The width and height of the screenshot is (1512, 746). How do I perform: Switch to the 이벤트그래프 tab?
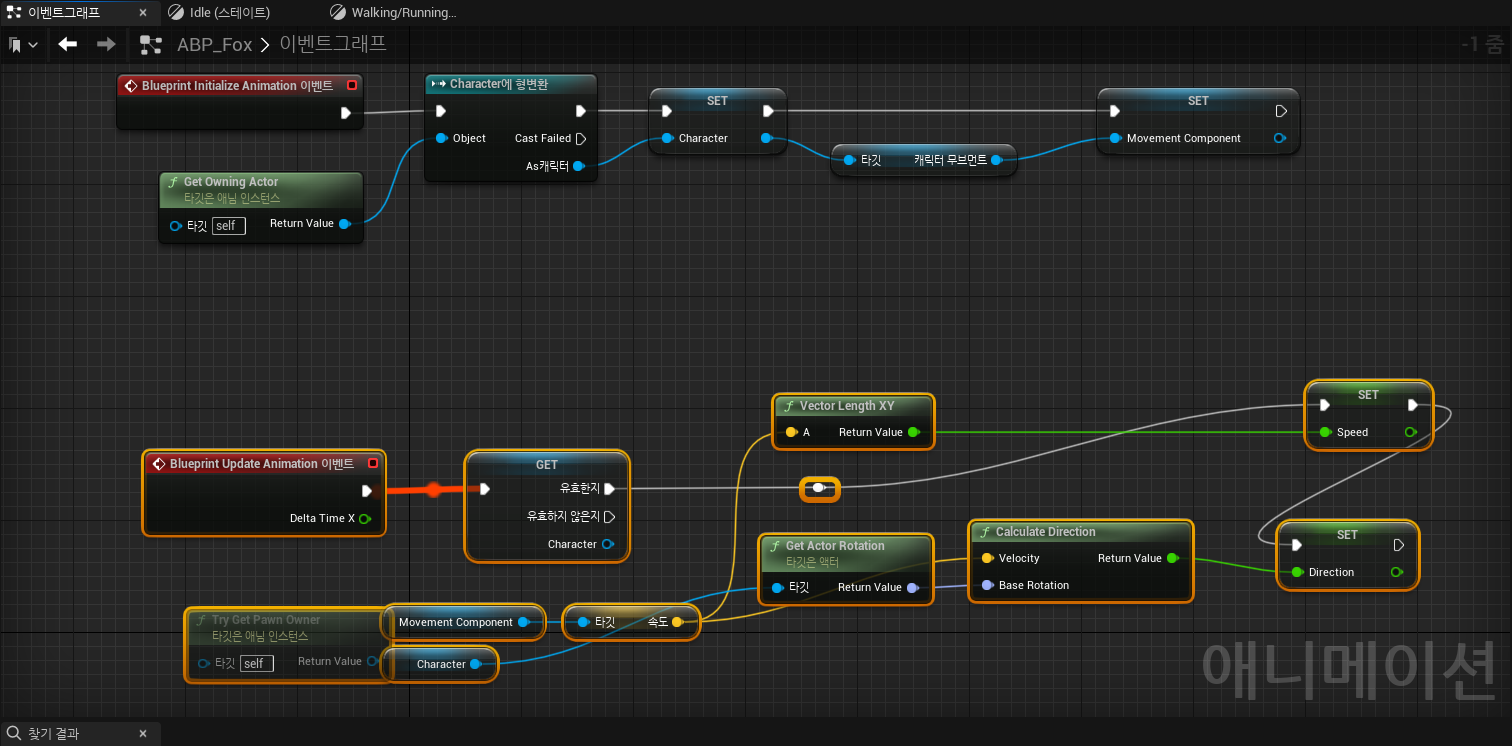pos(65,13)
